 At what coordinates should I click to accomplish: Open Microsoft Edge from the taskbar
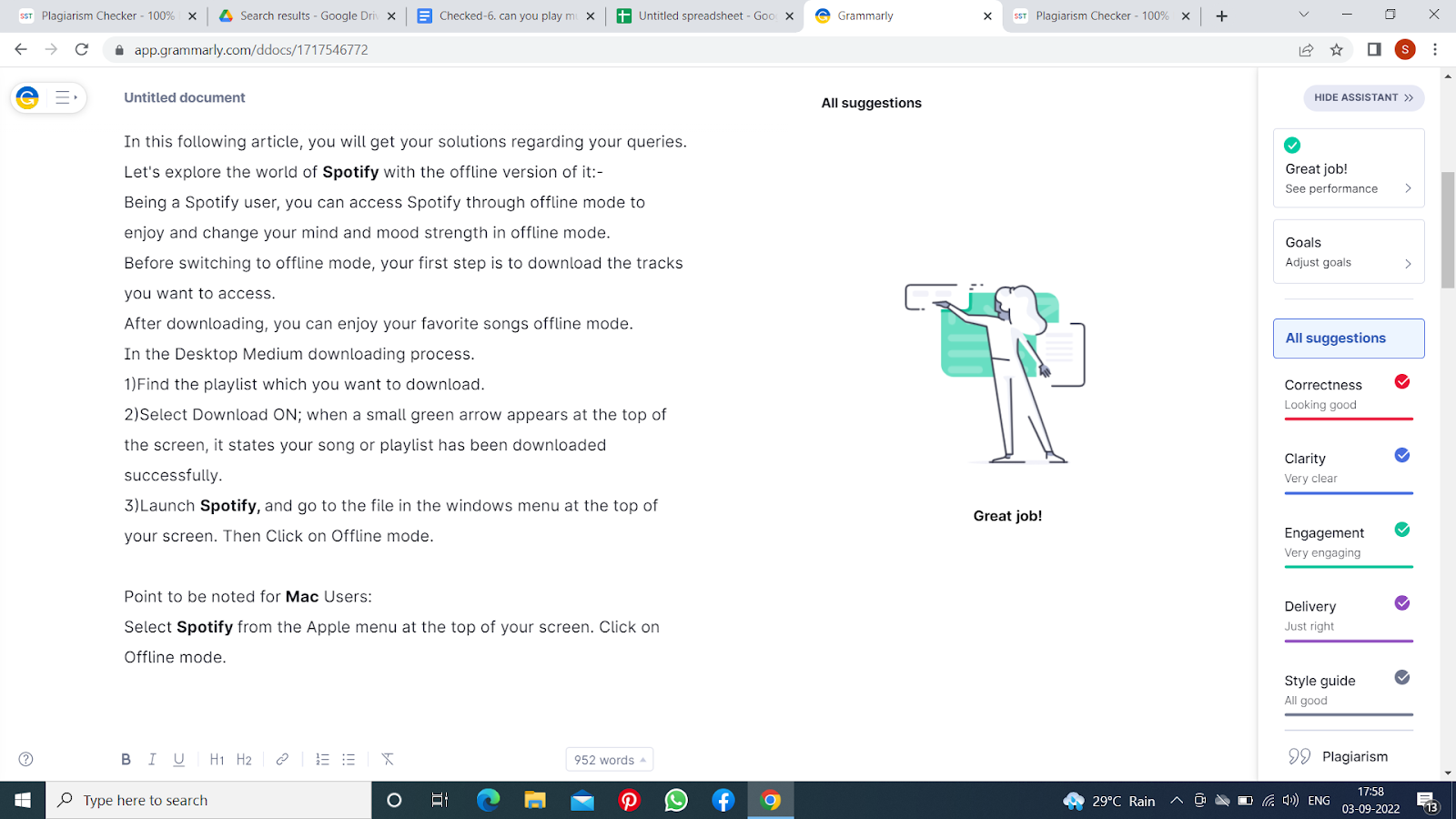tap(488, 800)
